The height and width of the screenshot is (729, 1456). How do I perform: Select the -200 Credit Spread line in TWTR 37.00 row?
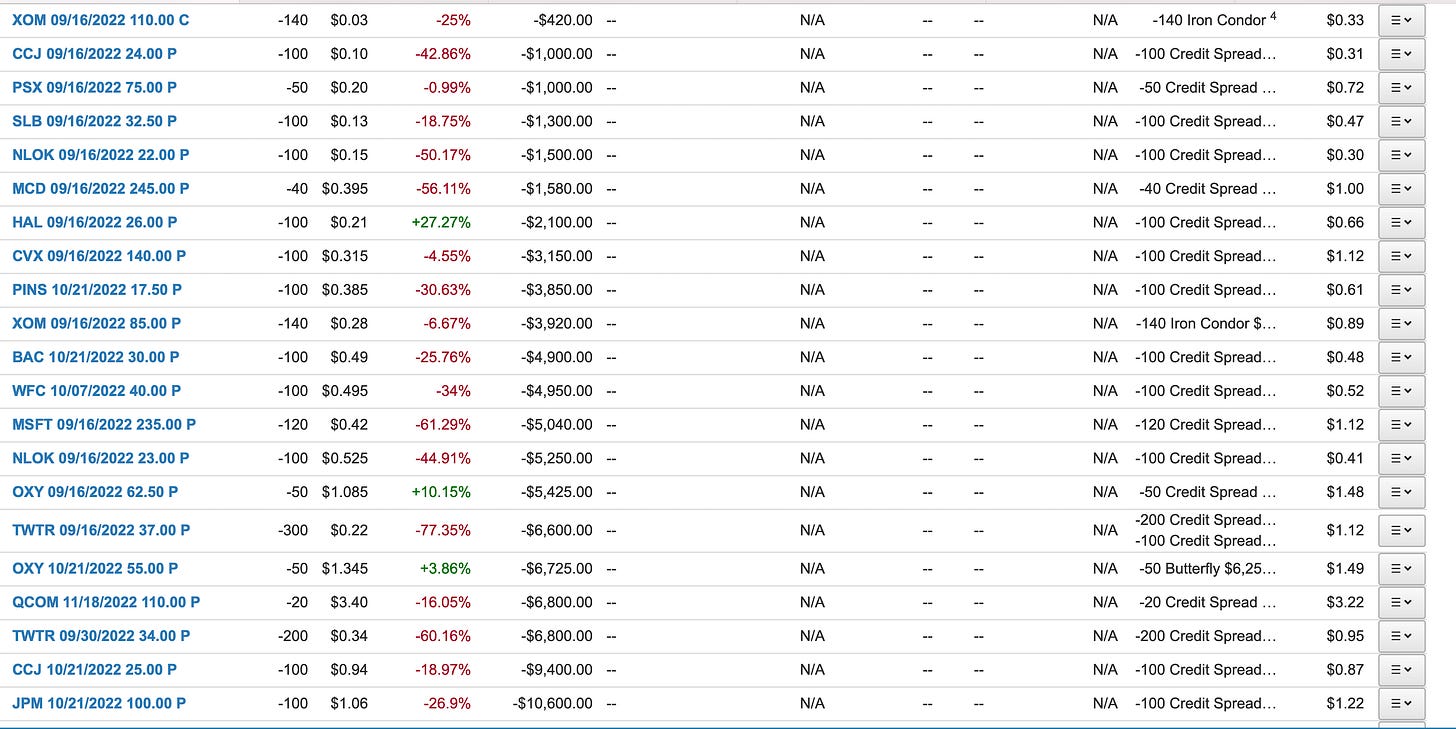(x=1206, y=520)
